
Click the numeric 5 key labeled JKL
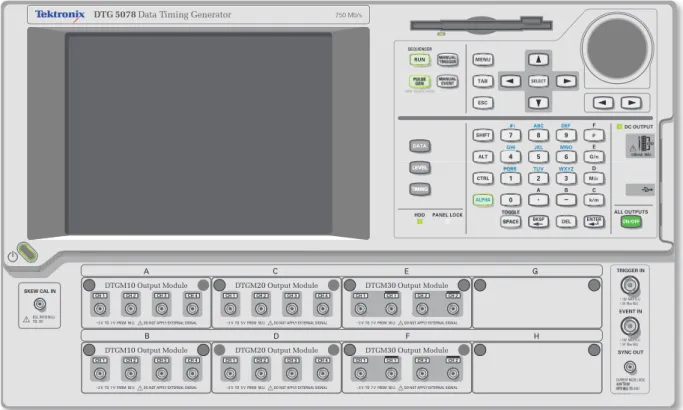[538, 157]
